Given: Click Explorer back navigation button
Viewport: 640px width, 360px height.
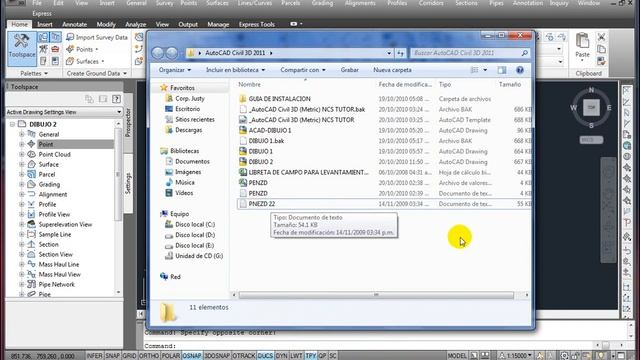Looking at the screenshot, I should tap(158, 53).
